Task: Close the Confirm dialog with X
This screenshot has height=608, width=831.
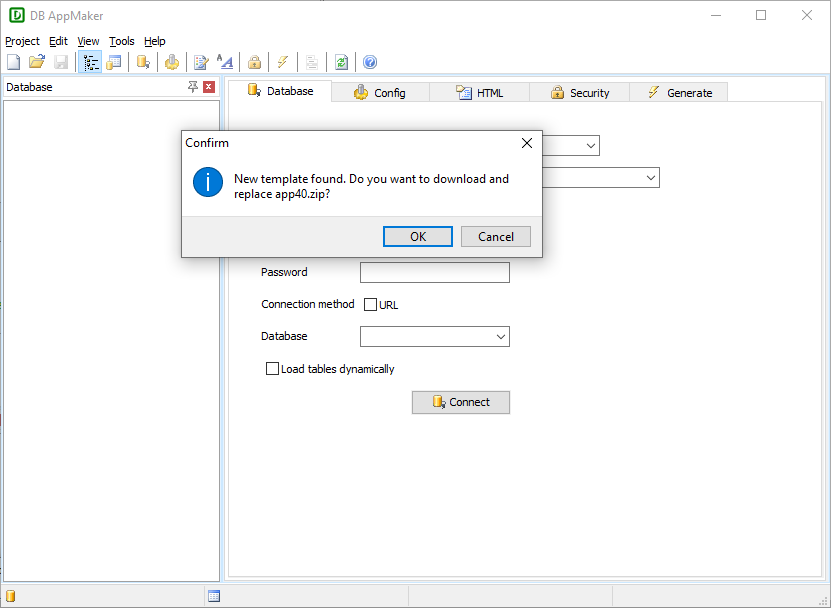Action: [x=527, y=143]
